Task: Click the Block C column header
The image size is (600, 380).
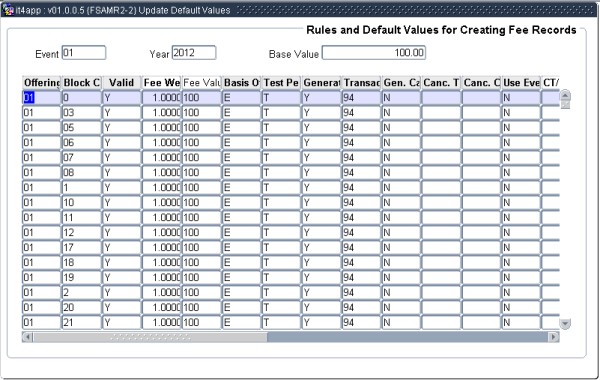Action: pos(81,83)
